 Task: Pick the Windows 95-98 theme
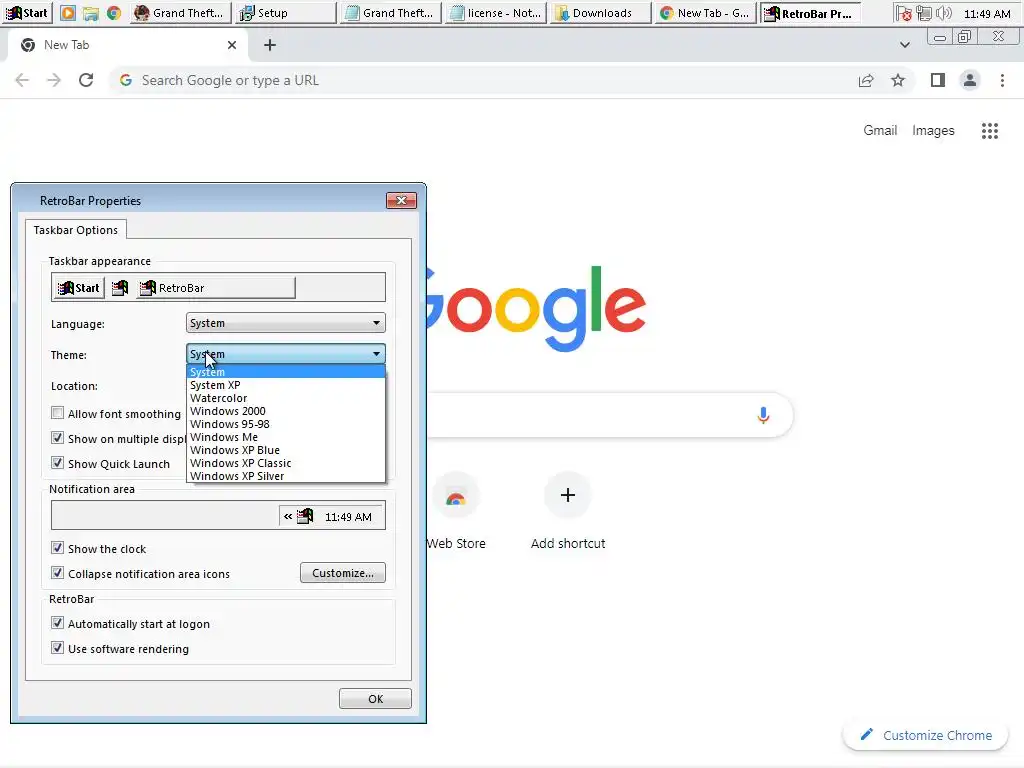[x=285, y=424]
